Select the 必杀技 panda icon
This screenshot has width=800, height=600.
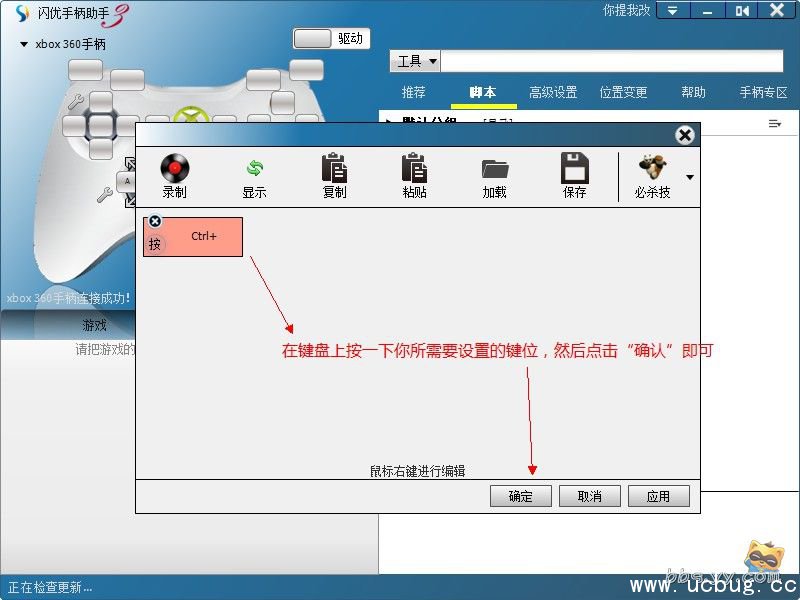653,168
